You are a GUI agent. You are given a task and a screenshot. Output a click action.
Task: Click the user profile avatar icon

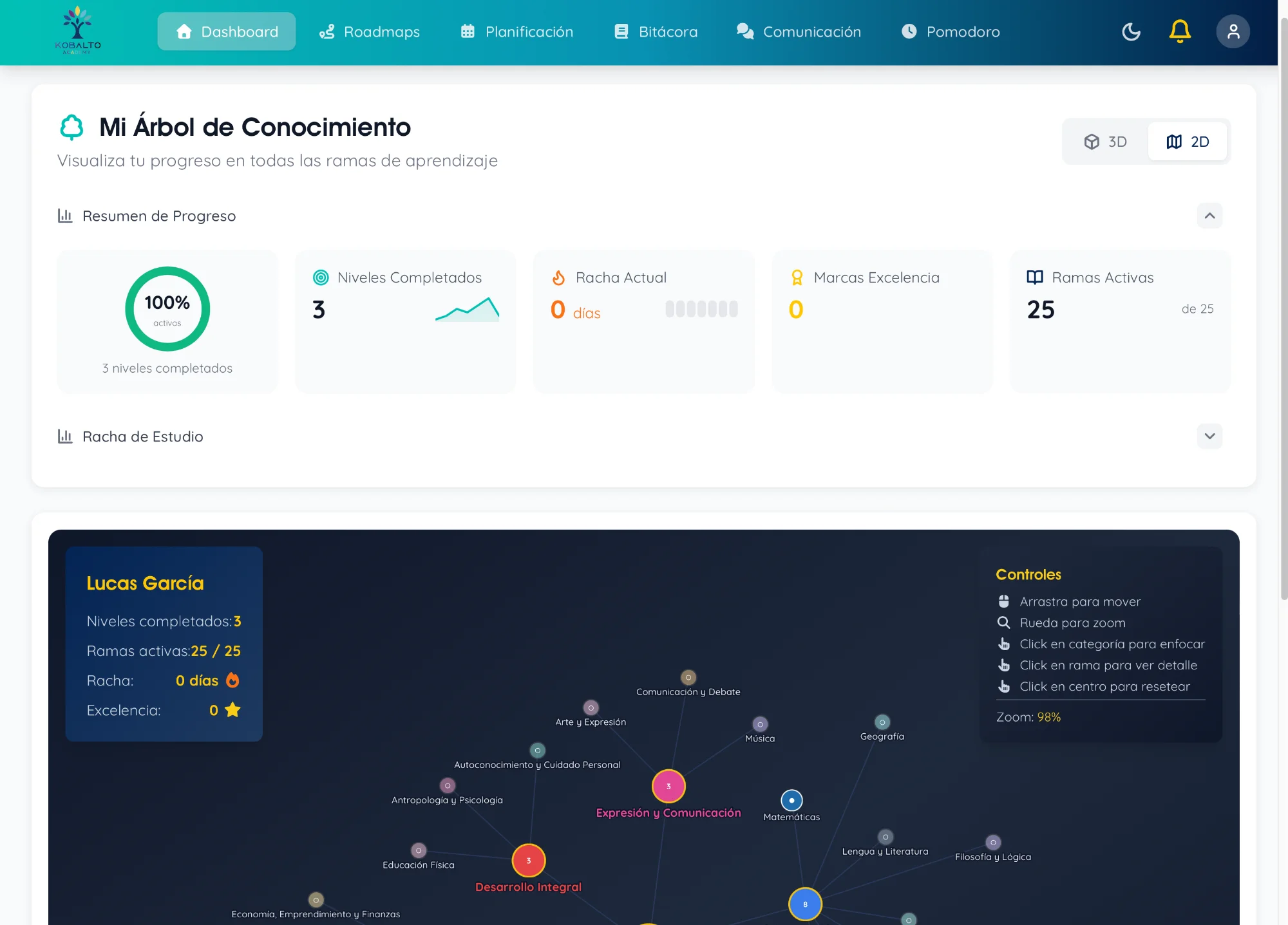point(1233,32)
